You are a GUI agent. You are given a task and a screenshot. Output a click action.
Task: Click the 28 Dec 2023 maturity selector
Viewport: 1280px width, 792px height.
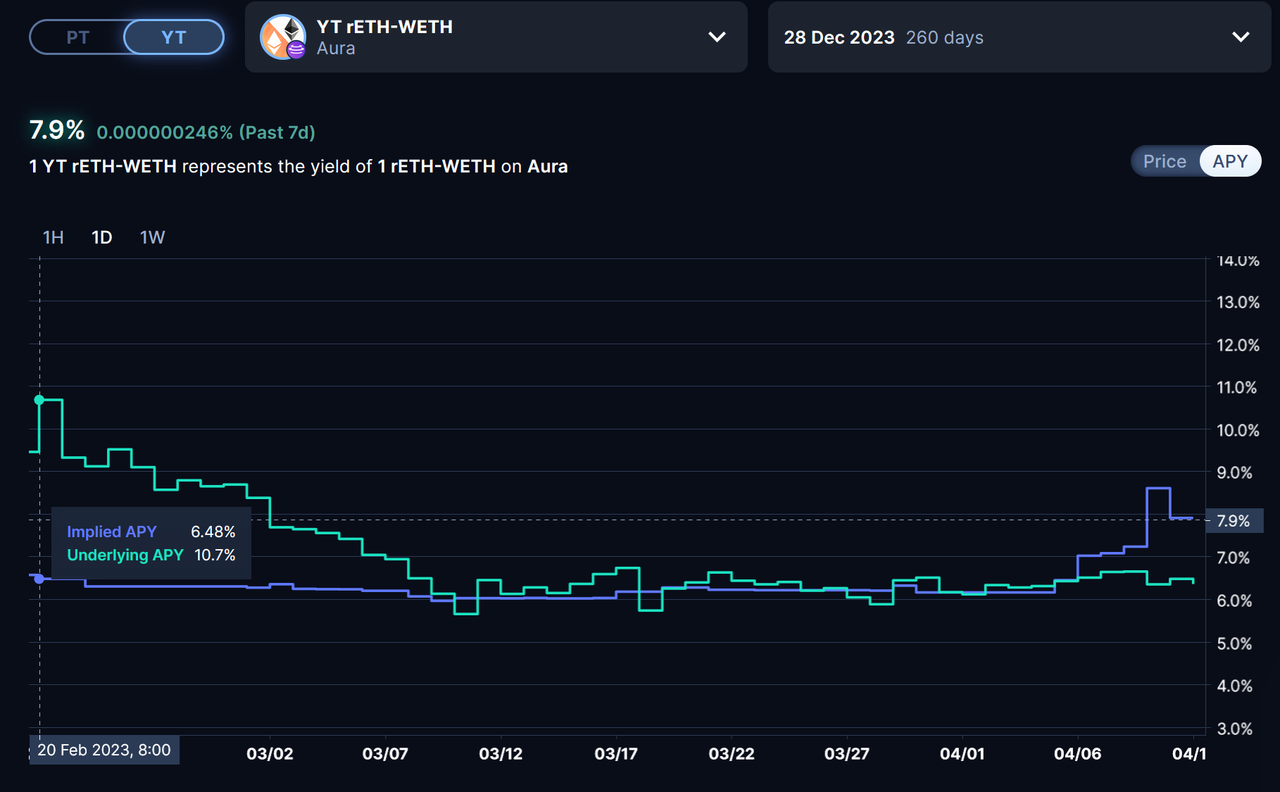(x=883, y=37)
